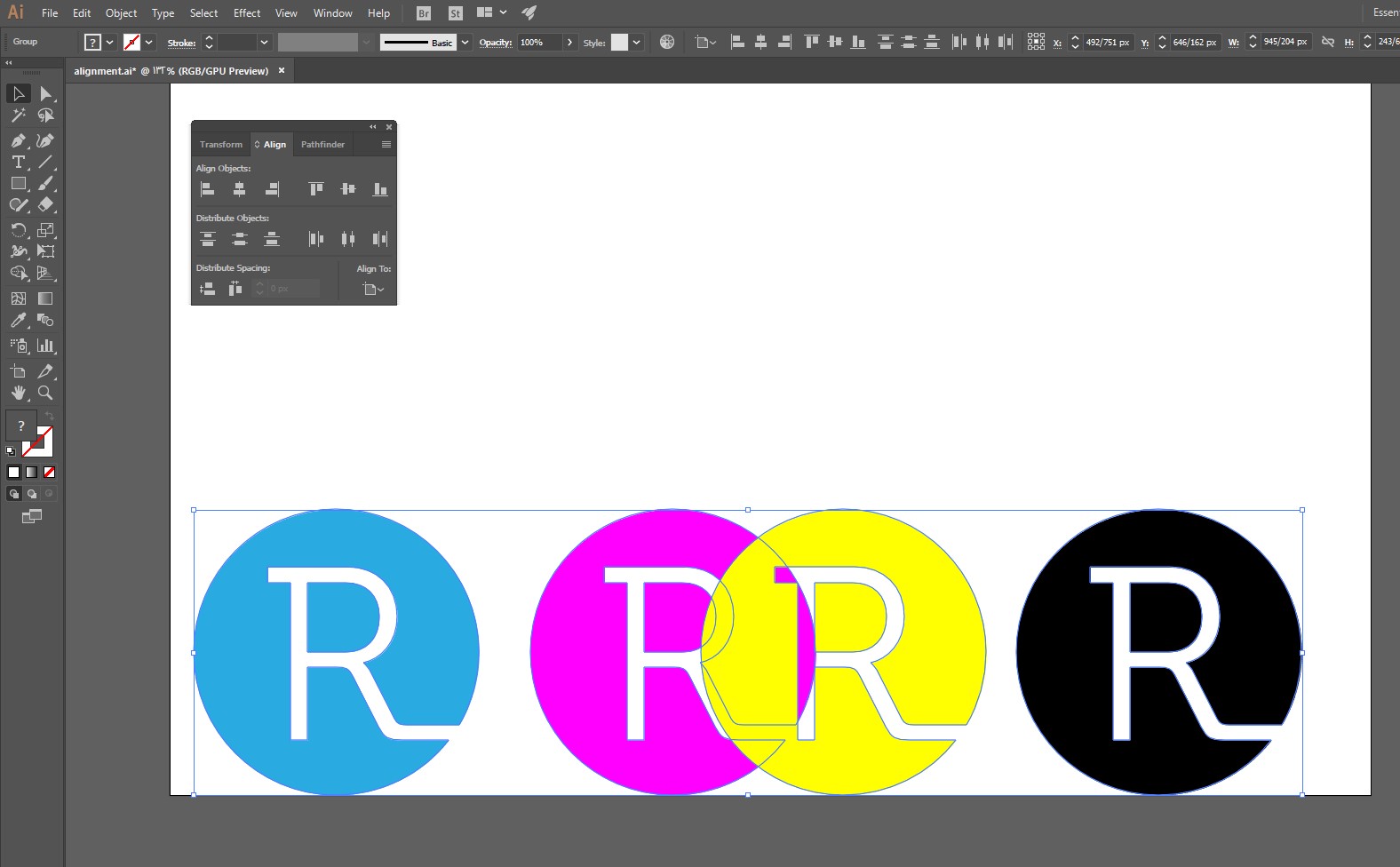Select the Paintbrush tool
This screenshot has height=867, width=1400.
(45, 183)
